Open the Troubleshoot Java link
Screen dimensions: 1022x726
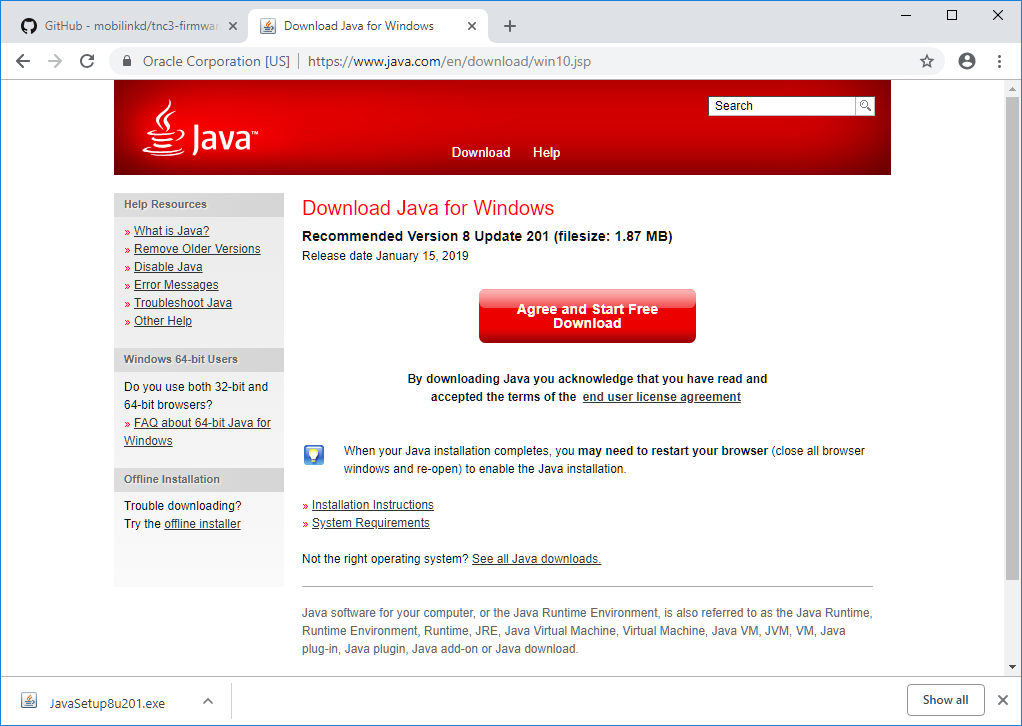coord(182,303)
